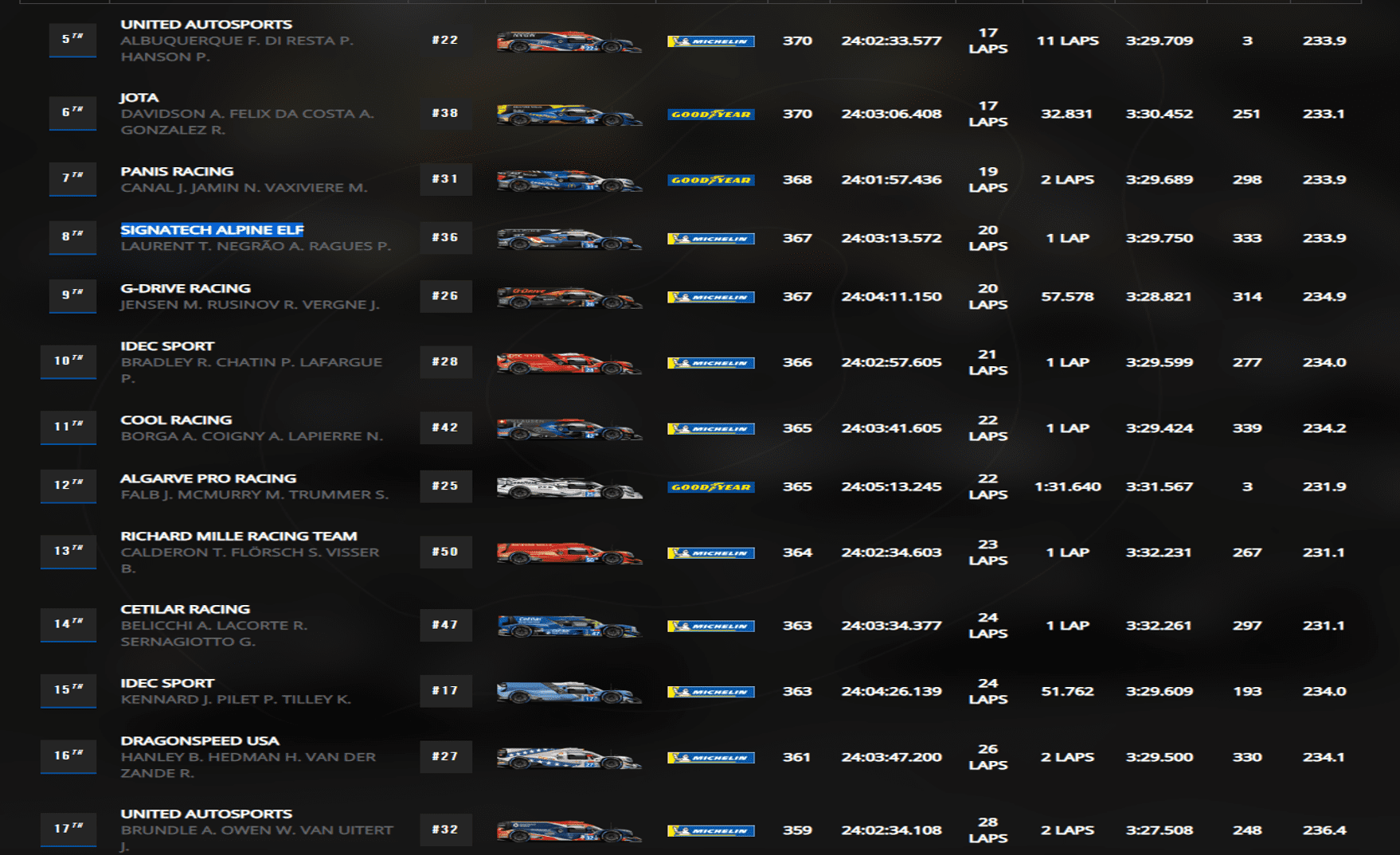Click drivers line Jensen M. Rusinov R. Vergne J.
Screen dimensions: 1400x855
pos(250,304)
